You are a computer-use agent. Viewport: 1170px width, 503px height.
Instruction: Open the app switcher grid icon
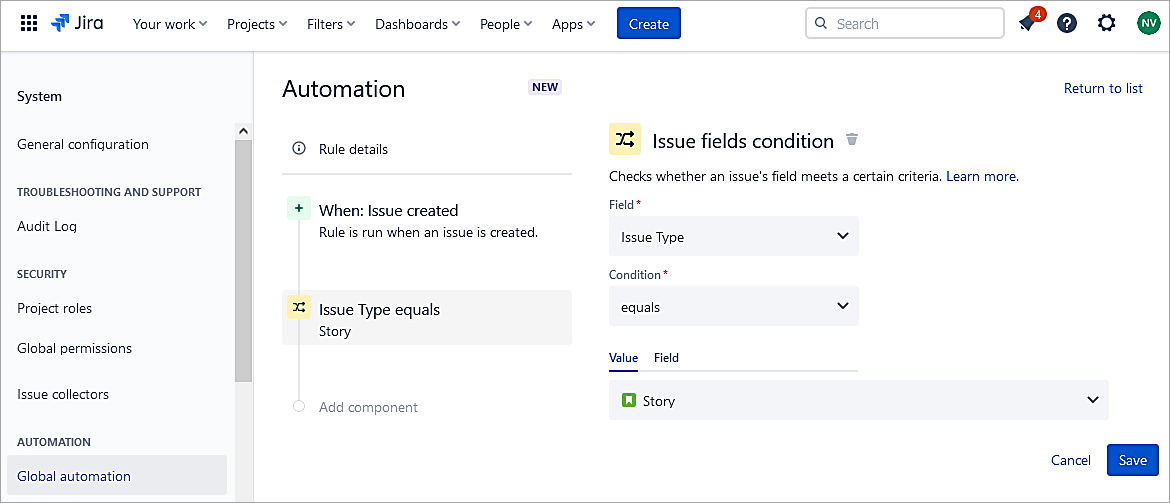(x=29, y=23)
